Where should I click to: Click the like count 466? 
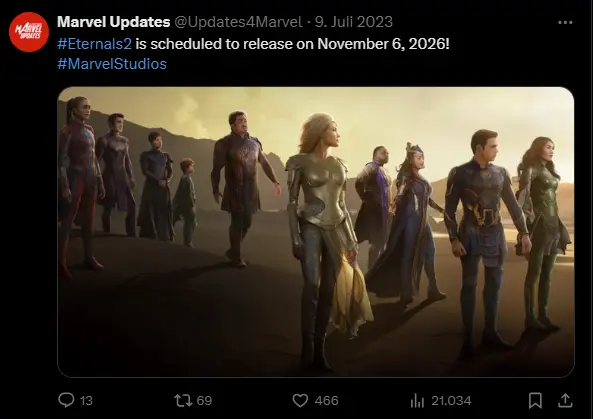(x=326, y=400)
